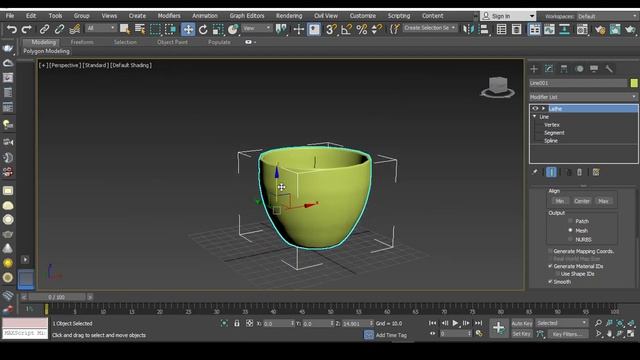Select the Select and Link tool
This screenshot has width=640, height=360.
click(x=44, y=29)
